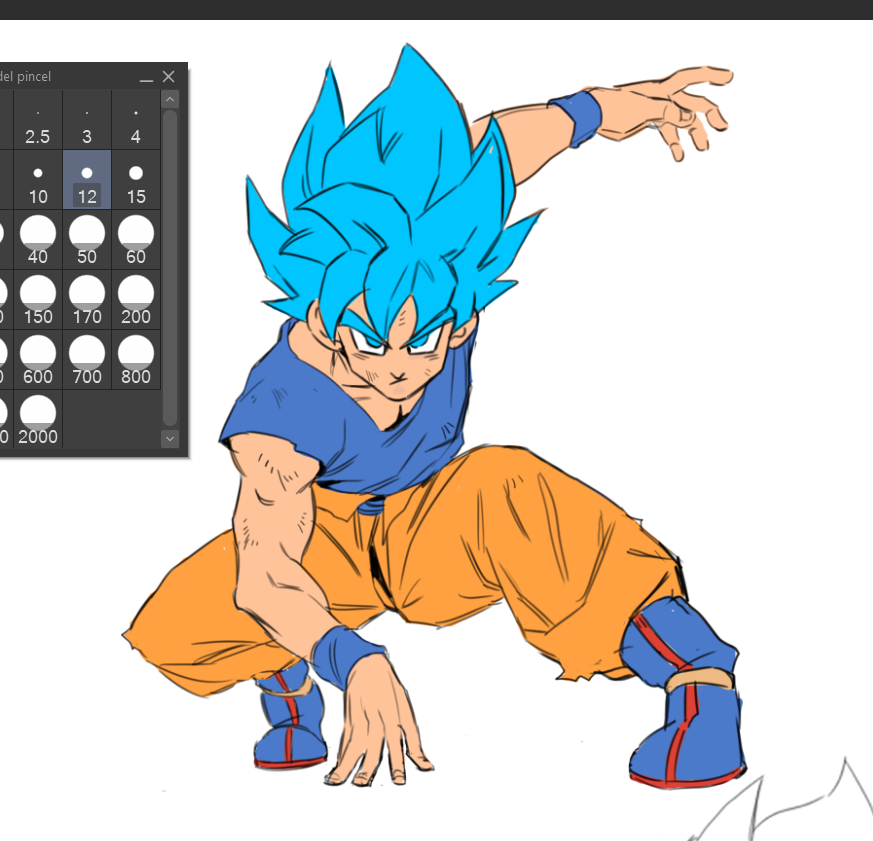Image resolution: width=873 pixels, height=841 pixels.
Task: Select brush size 2.5
Action: tap(38, 120)
